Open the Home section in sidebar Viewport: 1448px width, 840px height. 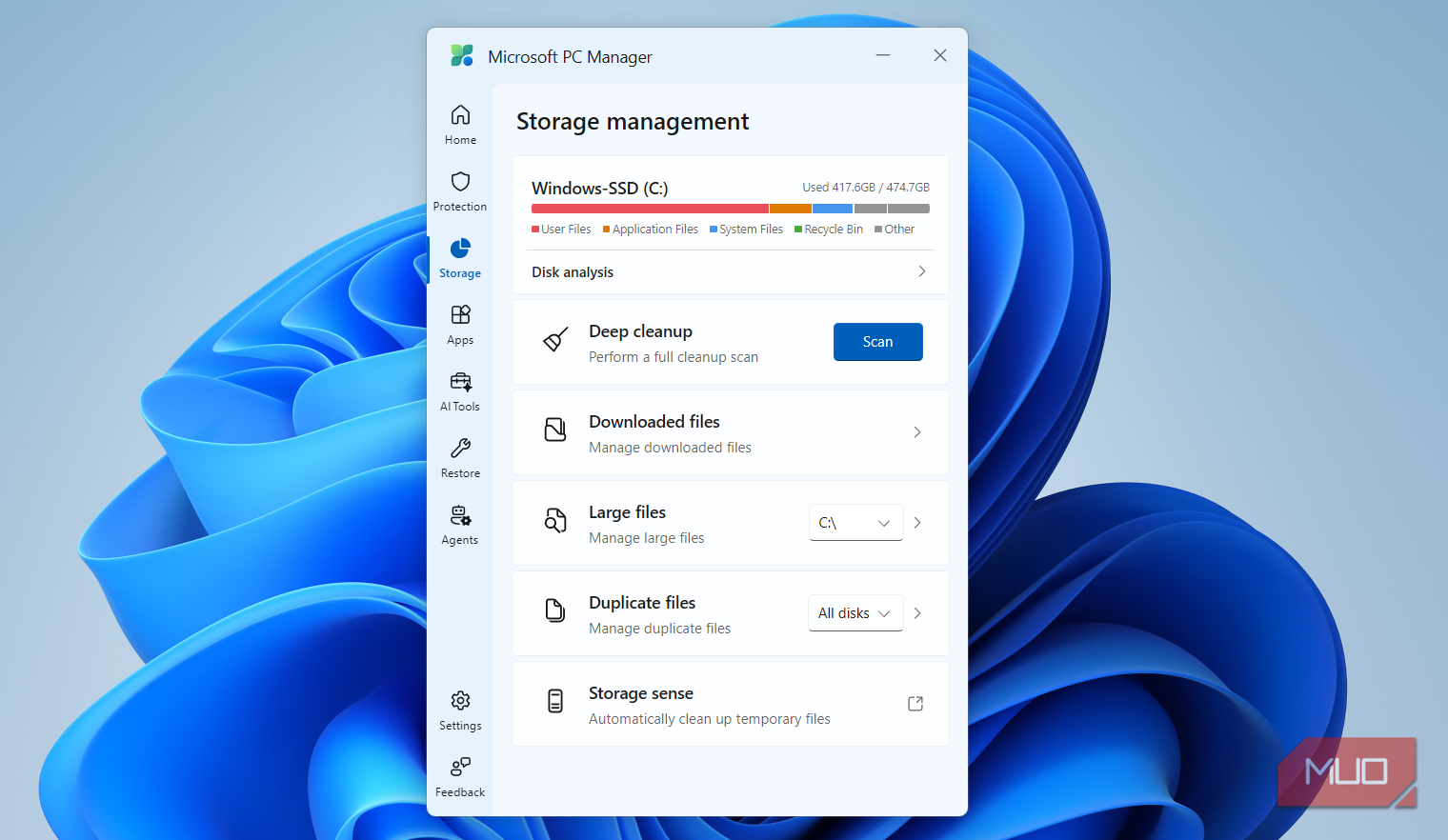460,125
